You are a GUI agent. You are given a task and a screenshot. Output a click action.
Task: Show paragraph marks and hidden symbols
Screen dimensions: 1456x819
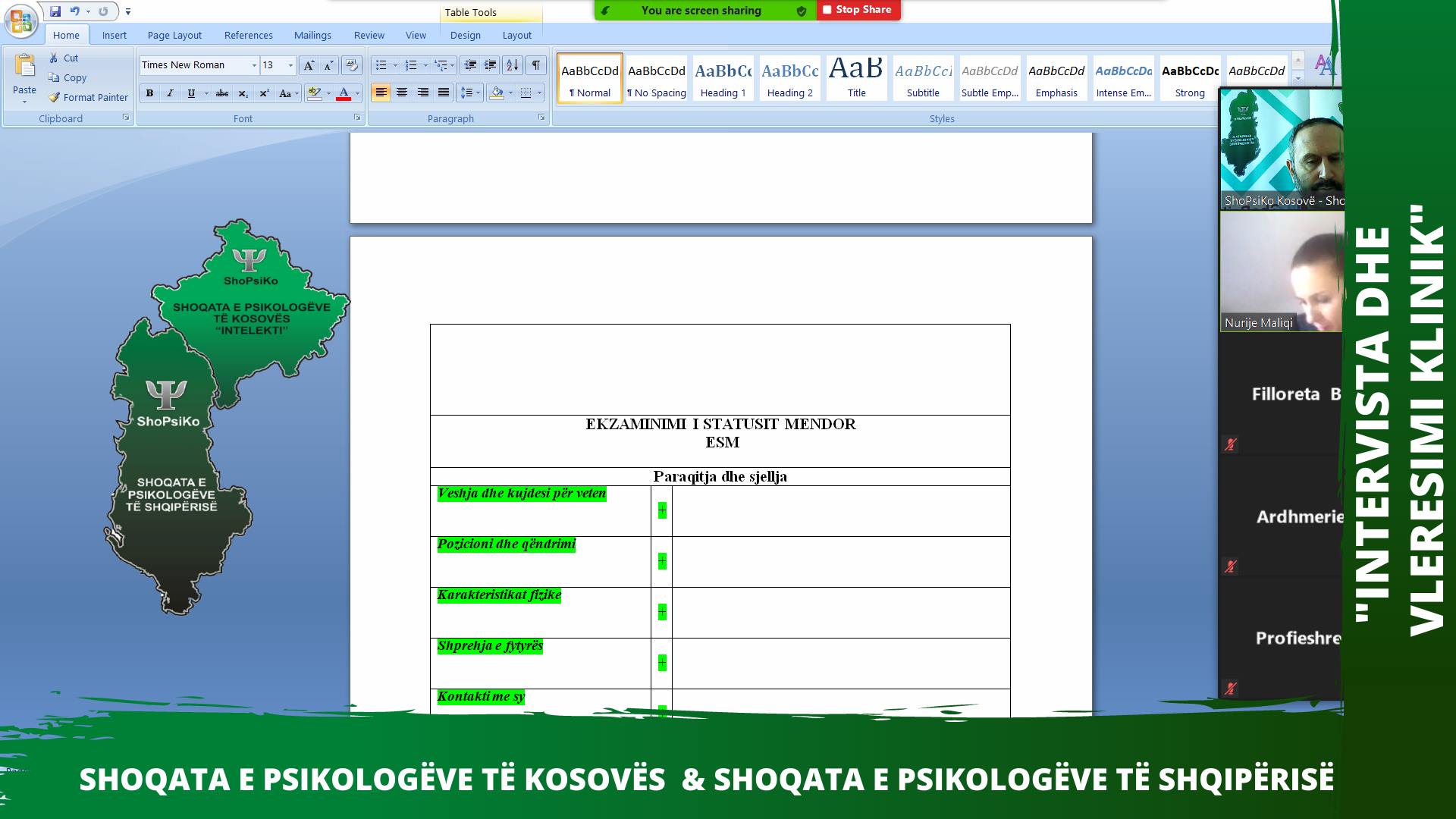(x=536, y=65)
